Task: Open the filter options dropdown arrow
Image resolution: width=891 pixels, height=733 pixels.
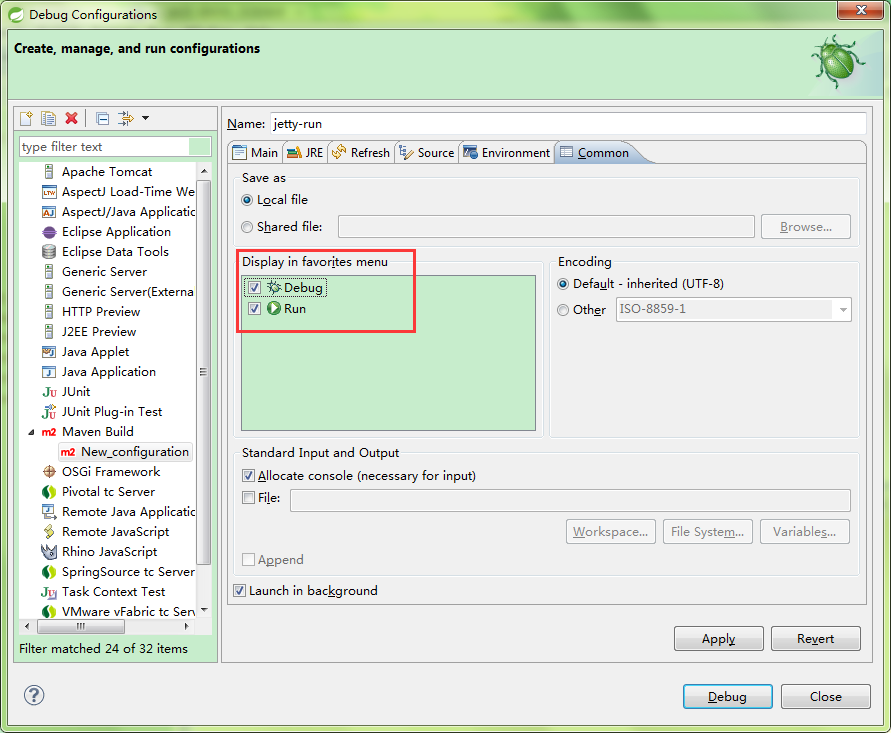Action: coord(145,118)
